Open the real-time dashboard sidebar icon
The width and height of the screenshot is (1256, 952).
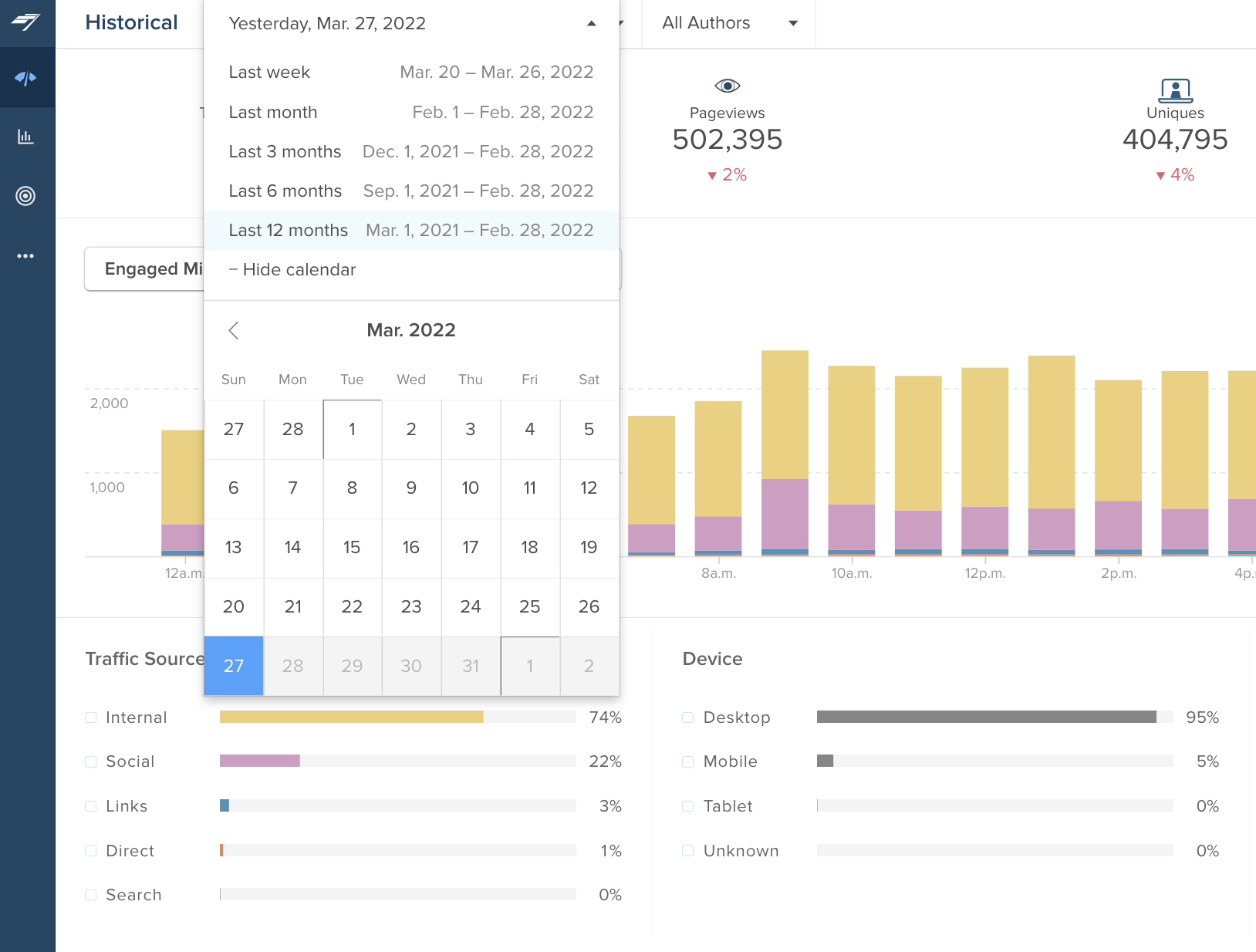pos(25,78)
